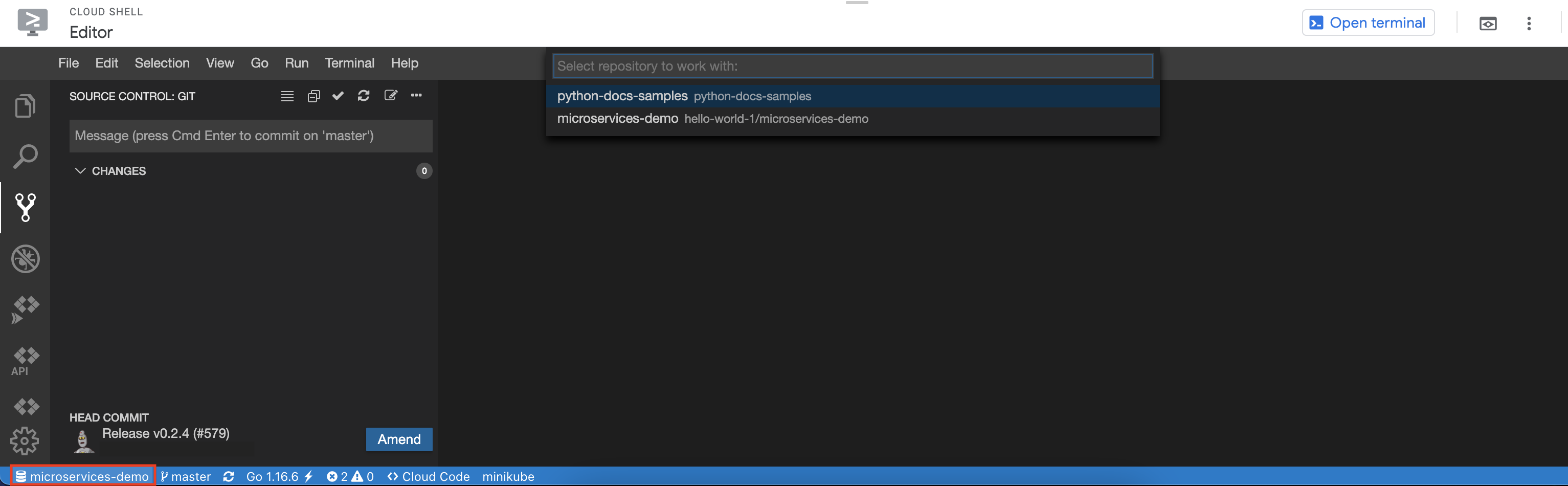This screenshot has height=486, width=1568.
Task: Refresh source control with circular arrows icon
Action: pyautogui.click(x=364, y=96)
